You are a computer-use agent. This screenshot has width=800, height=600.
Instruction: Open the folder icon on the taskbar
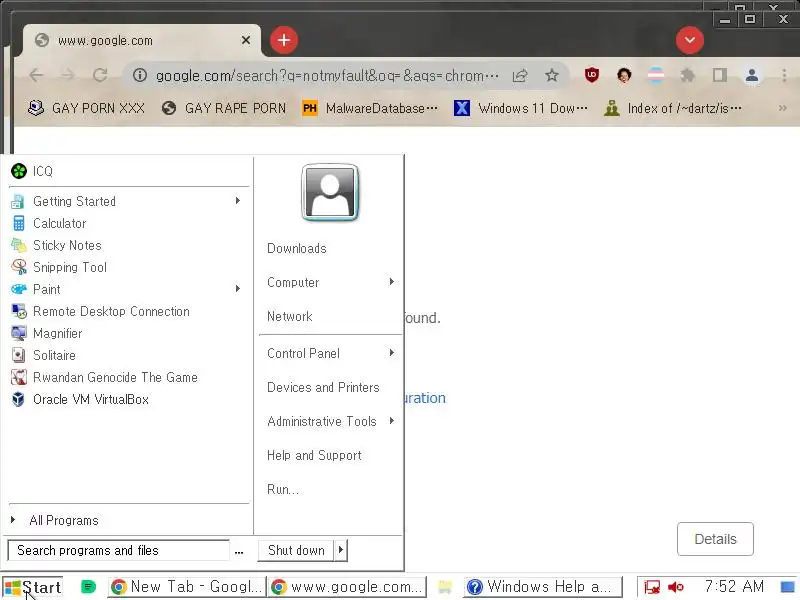click(445, 587)
